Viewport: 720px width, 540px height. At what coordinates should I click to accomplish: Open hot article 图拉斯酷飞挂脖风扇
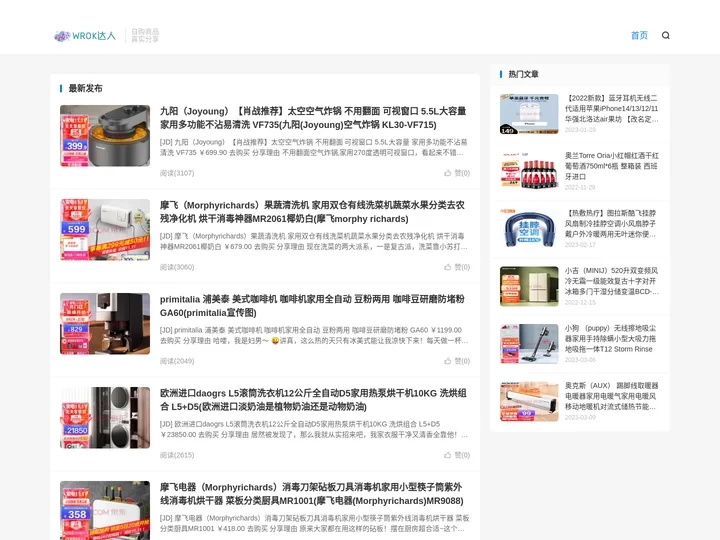(x=612, y=224)
